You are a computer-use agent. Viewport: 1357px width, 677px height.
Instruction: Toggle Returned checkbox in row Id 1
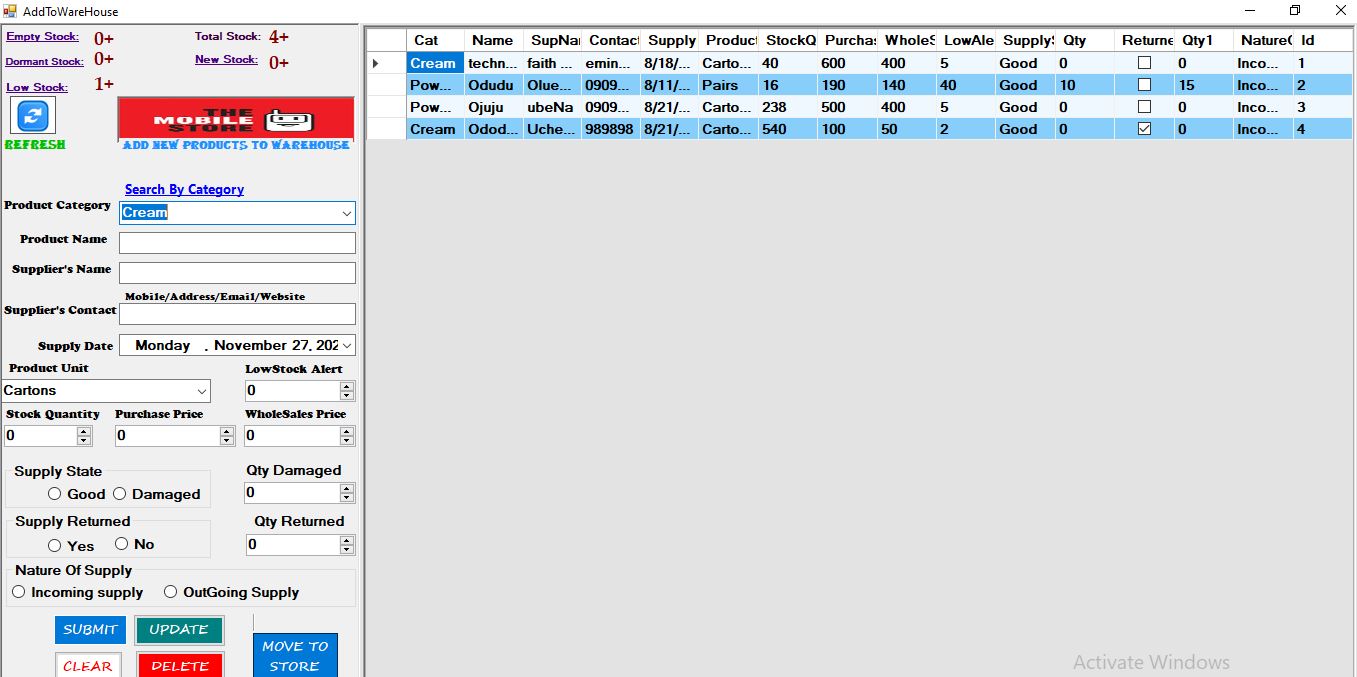(x=1145, y=63)
